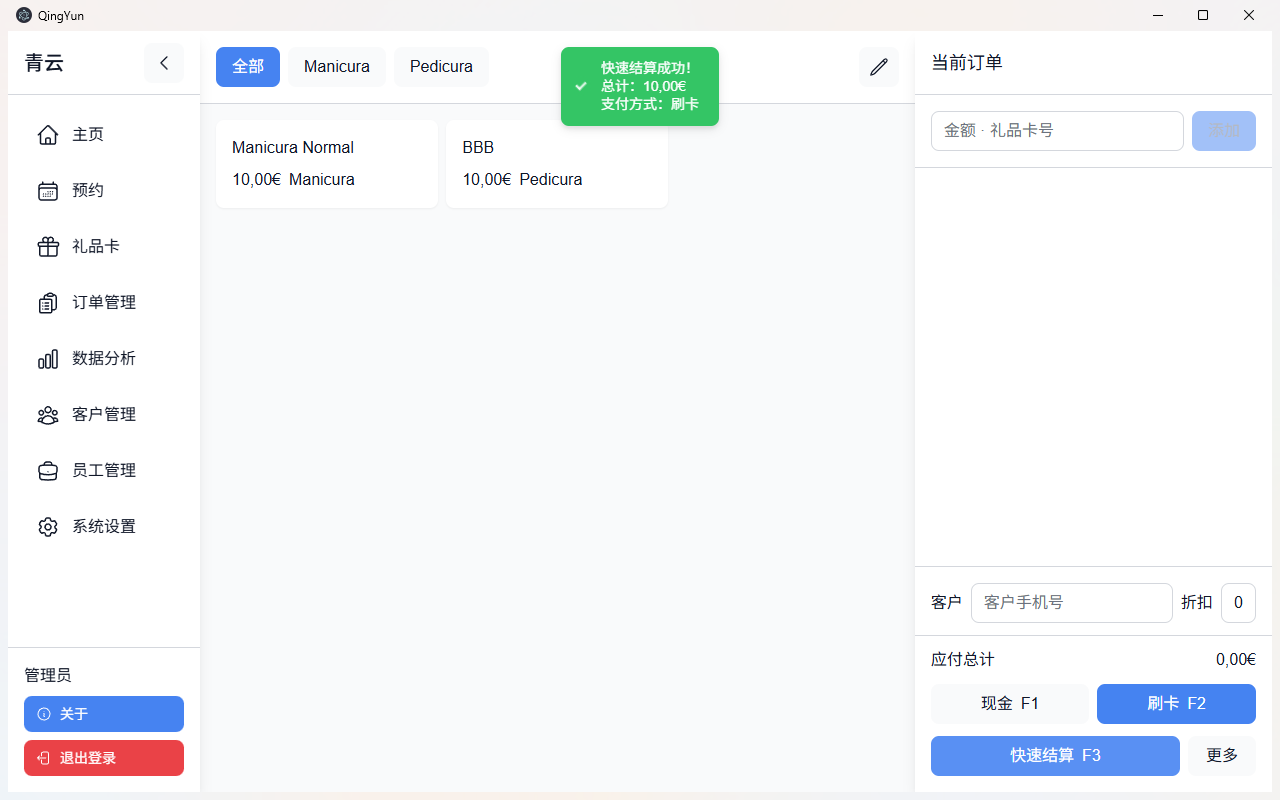Open the 数据分析 bar chart icon
This screenshot has width=1280, height=800.
pos(48,359)
